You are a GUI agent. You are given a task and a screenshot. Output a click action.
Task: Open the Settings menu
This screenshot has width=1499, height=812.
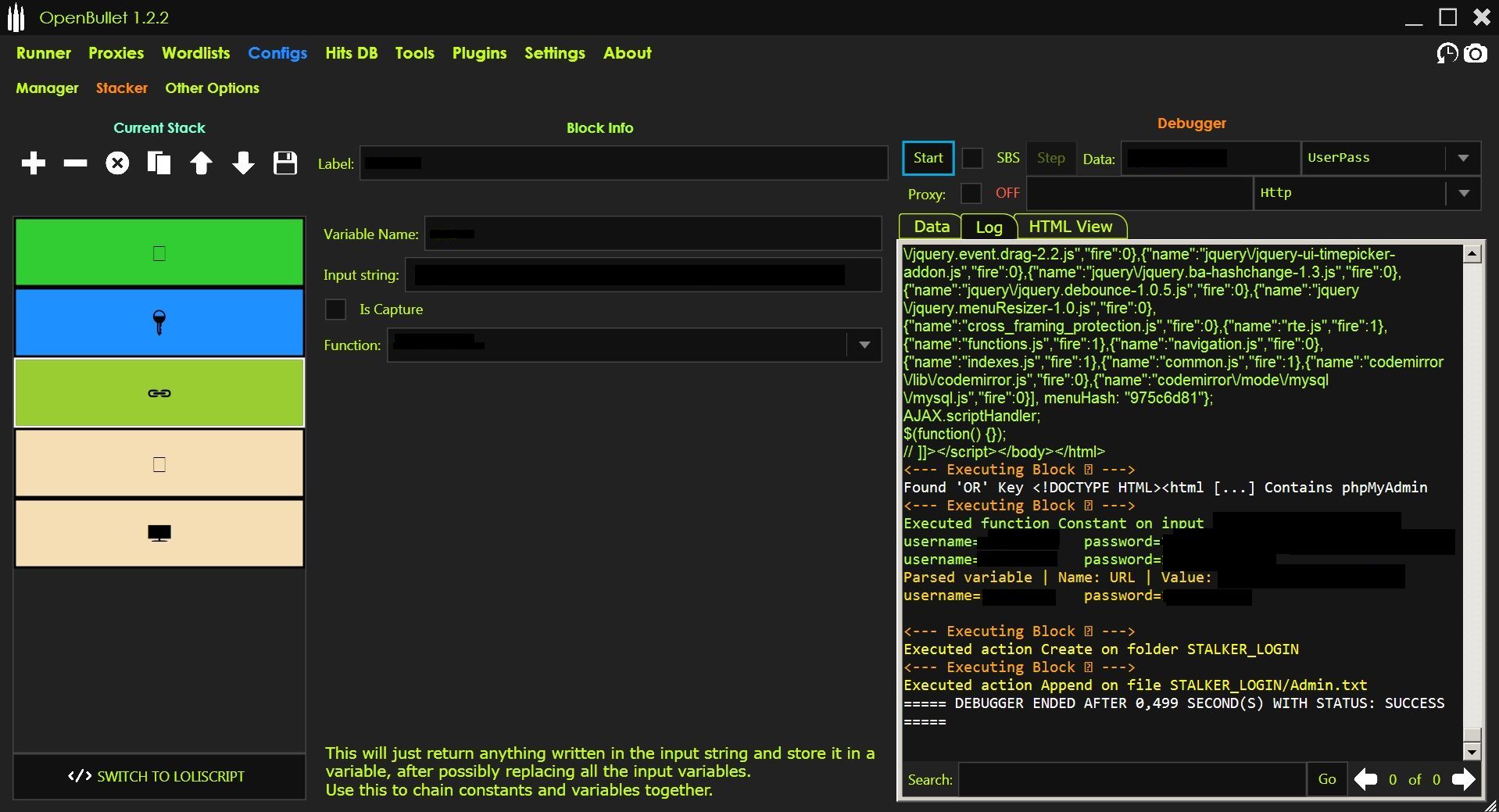555,53
